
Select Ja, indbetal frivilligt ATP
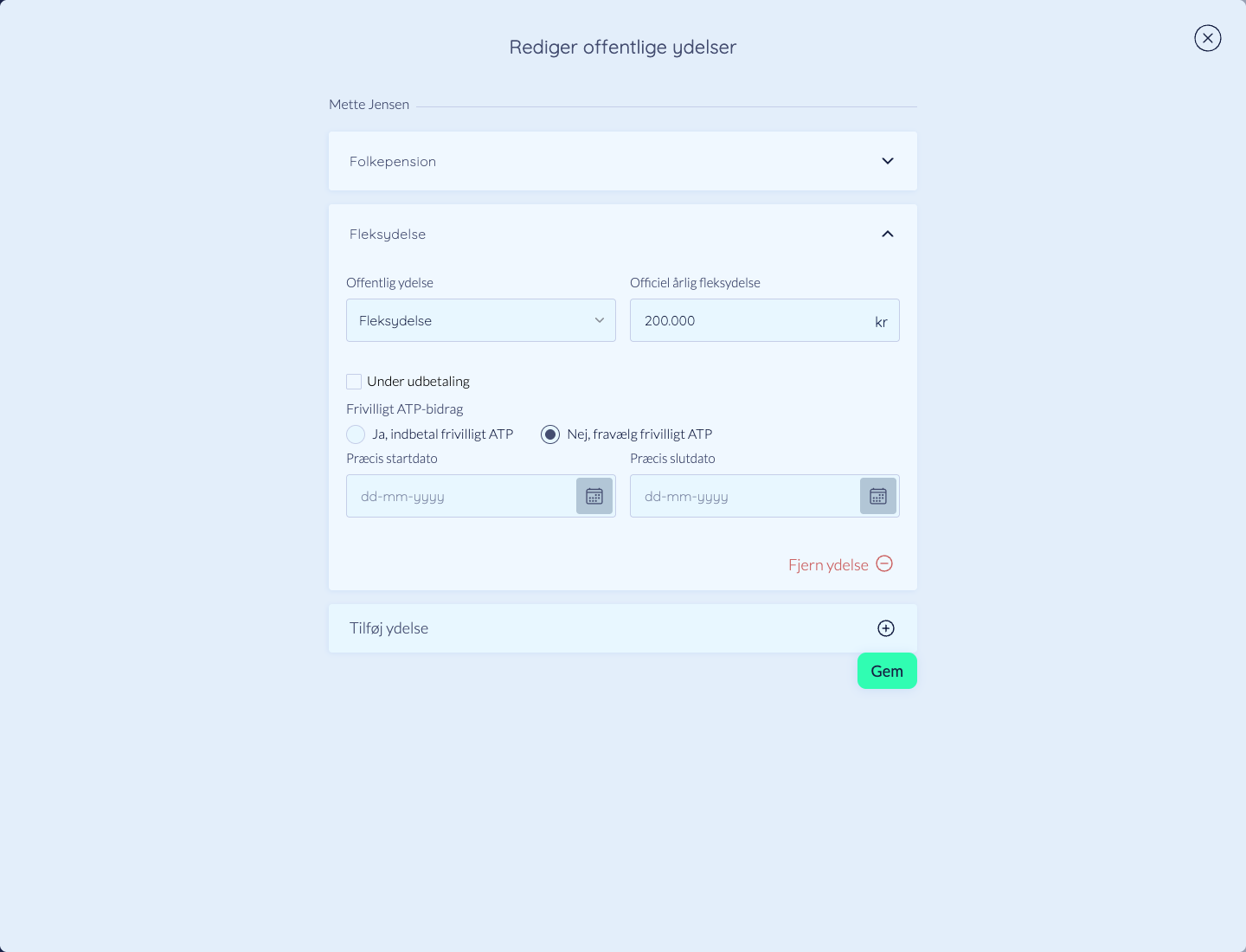[356, 434]
